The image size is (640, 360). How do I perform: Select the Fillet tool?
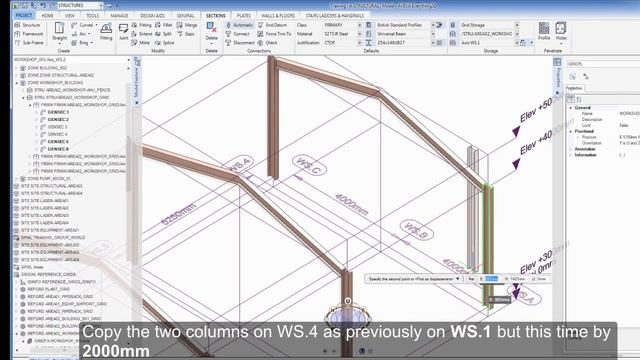pos(164,25)
